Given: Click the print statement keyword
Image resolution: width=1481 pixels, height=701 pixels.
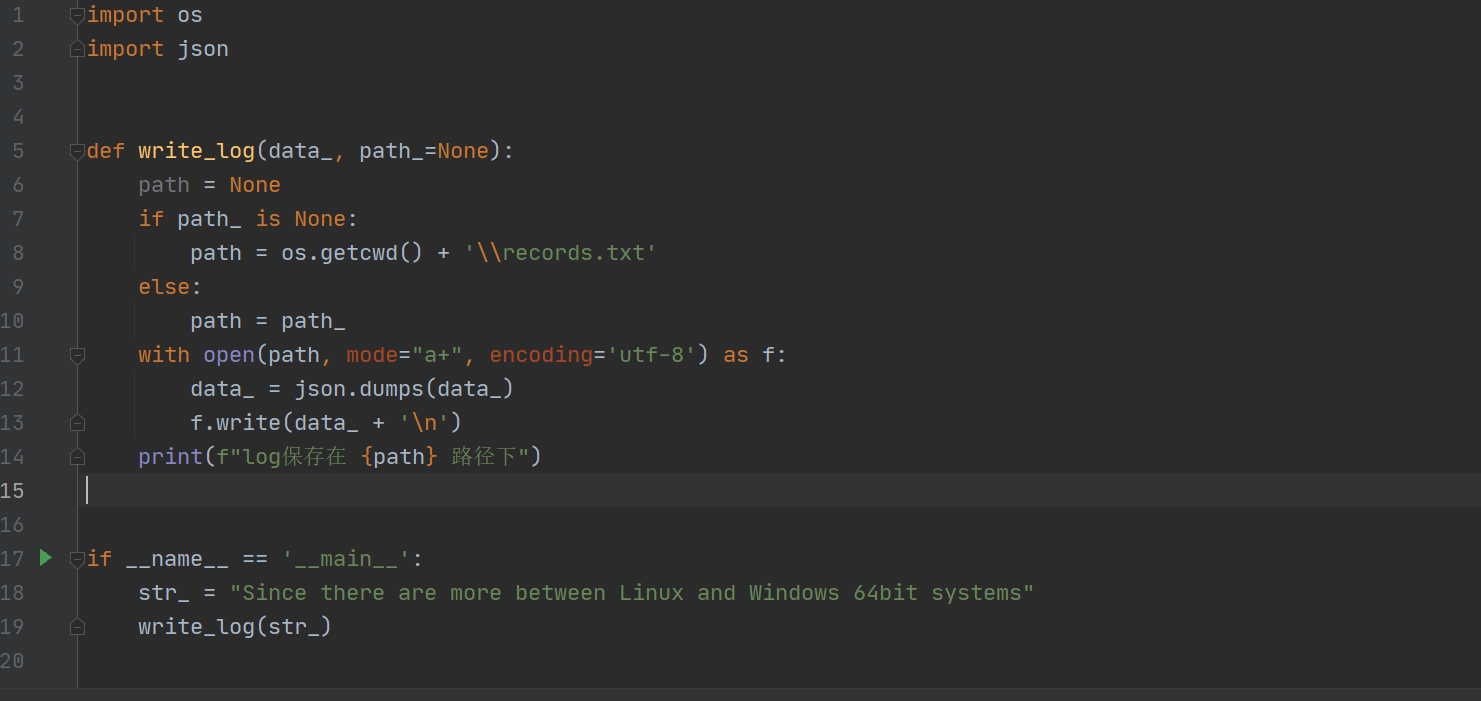Looking at the screenshot, I should click(170, 457).
